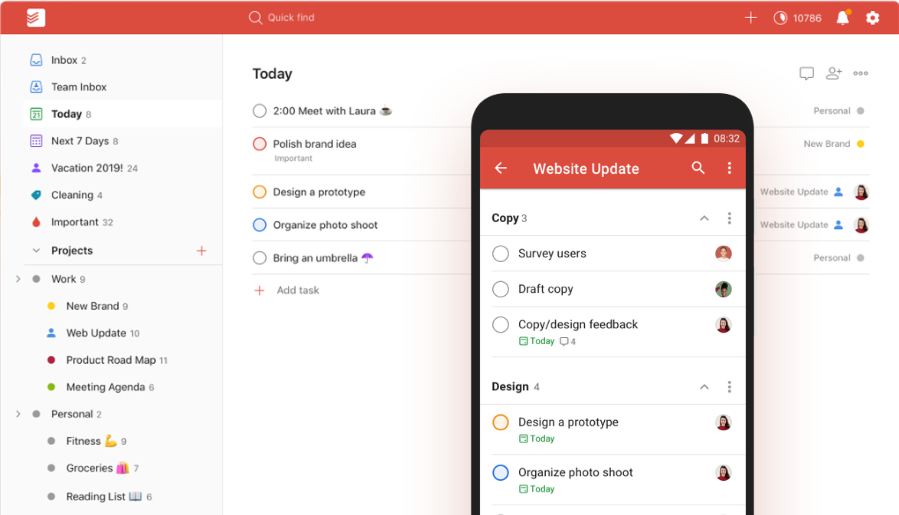The height and width of the screenshot is (515, 899).
Task: Tap the back arrow in phone app
Action: (501, 168)
